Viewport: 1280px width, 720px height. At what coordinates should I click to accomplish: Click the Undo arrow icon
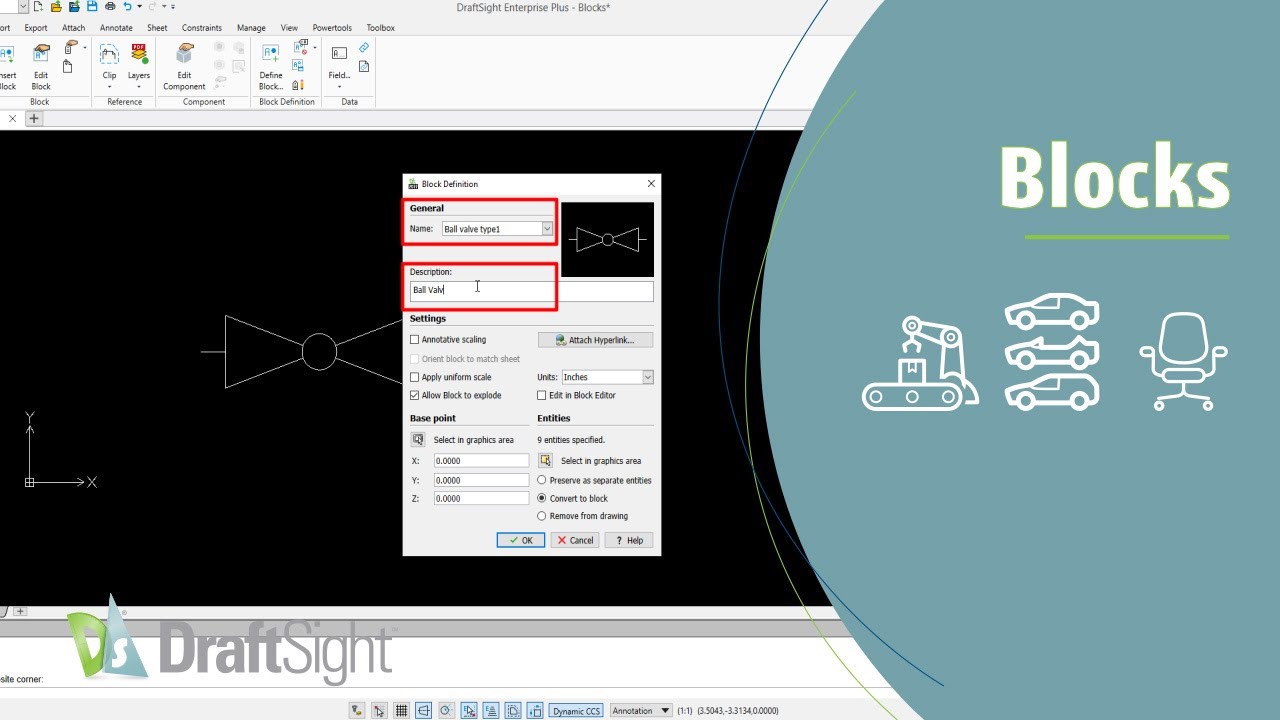coord(127,7)
